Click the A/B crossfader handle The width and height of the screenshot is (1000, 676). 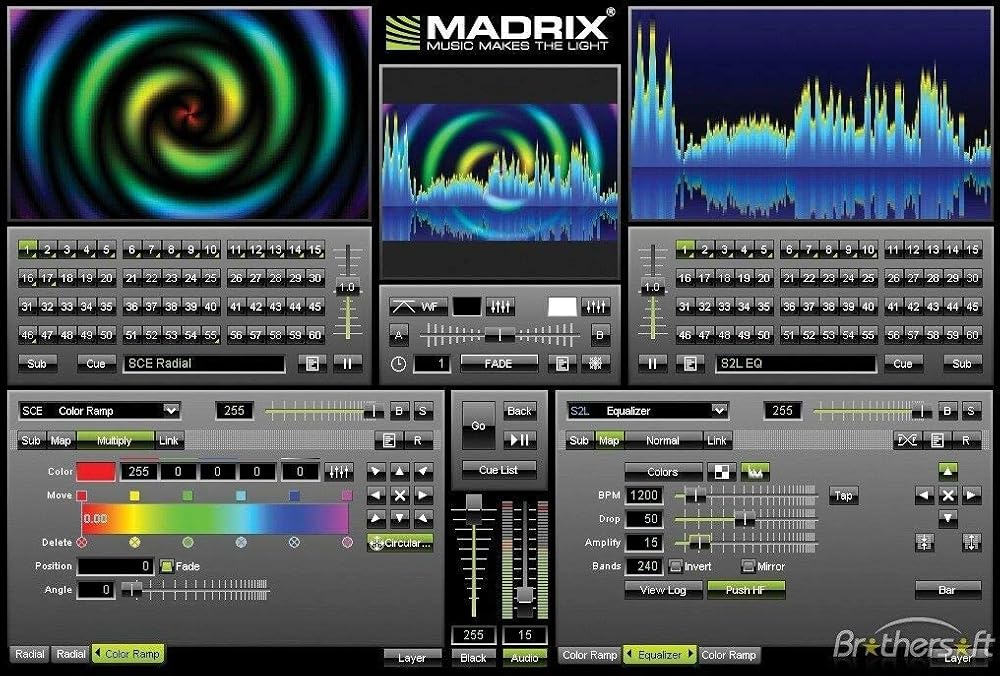tap(500, 334)
